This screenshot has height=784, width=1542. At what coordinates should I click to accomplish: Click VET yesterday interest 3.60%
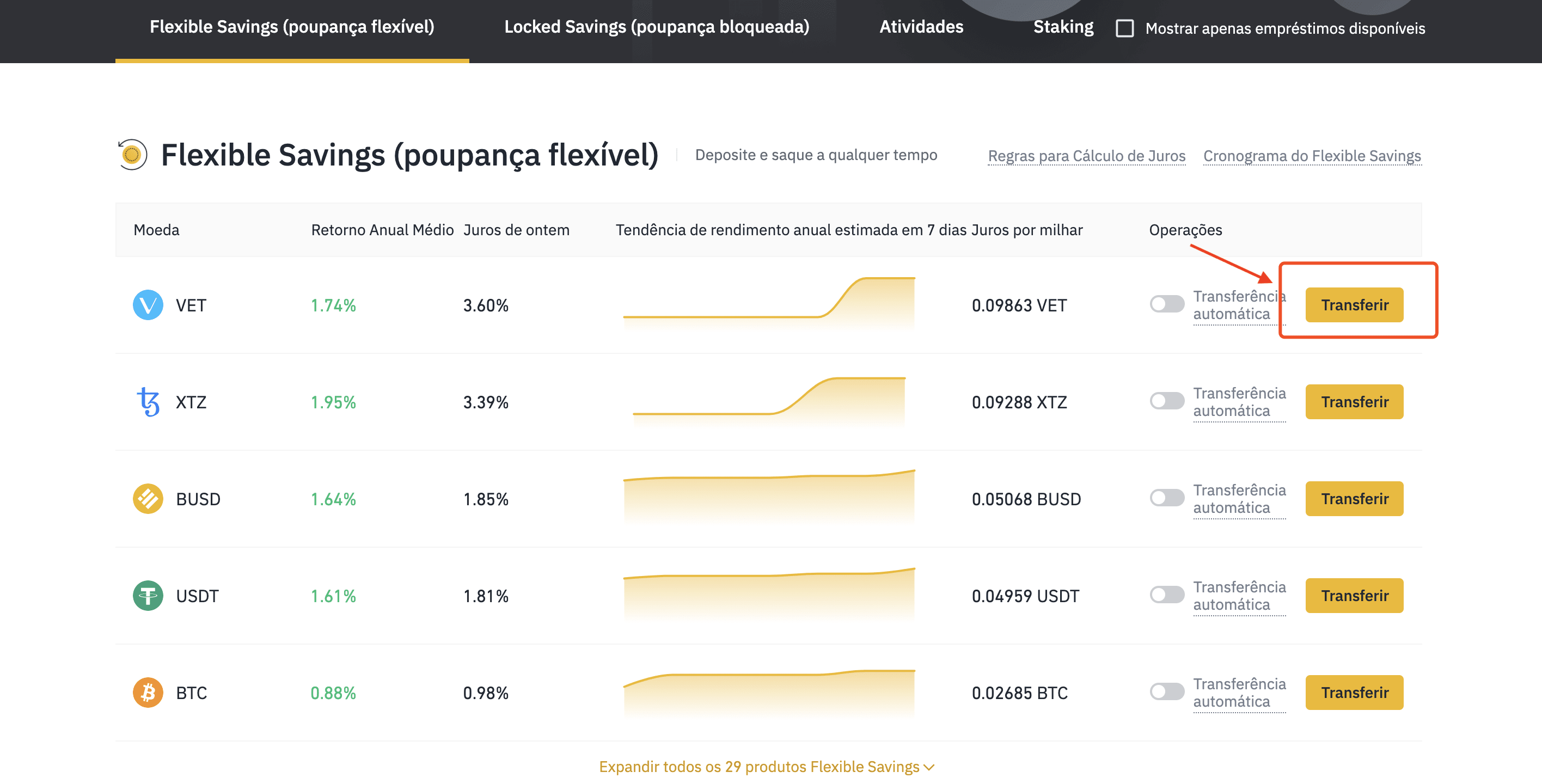(486, 306)
